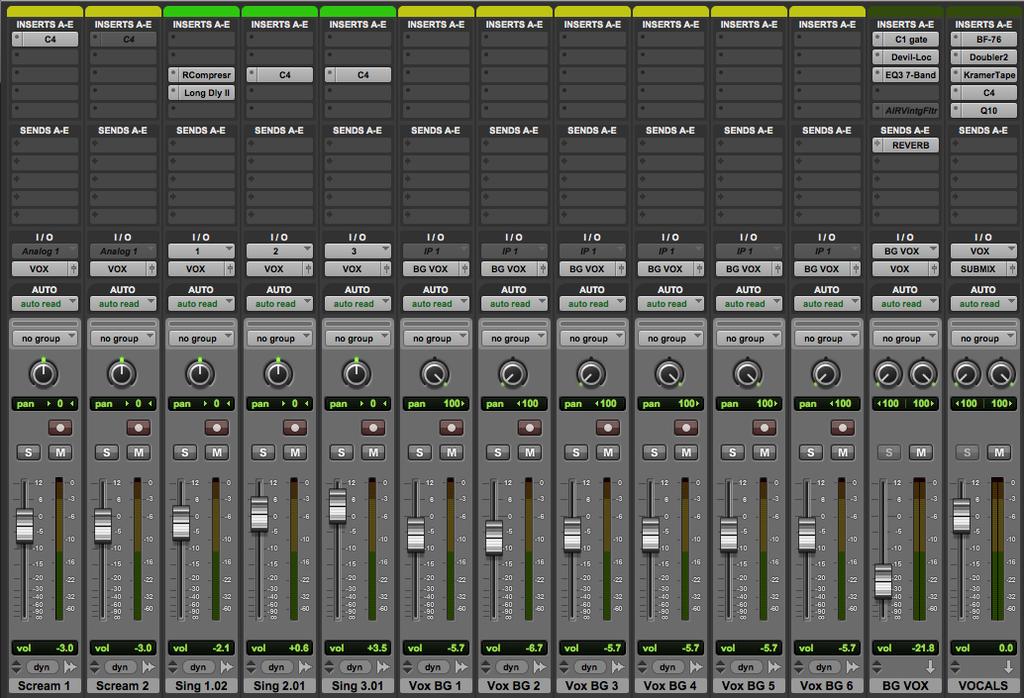The image size is (1024, 698).
Task: Open Devil-Loc insert on BG VOX
Action: point(905,57)
